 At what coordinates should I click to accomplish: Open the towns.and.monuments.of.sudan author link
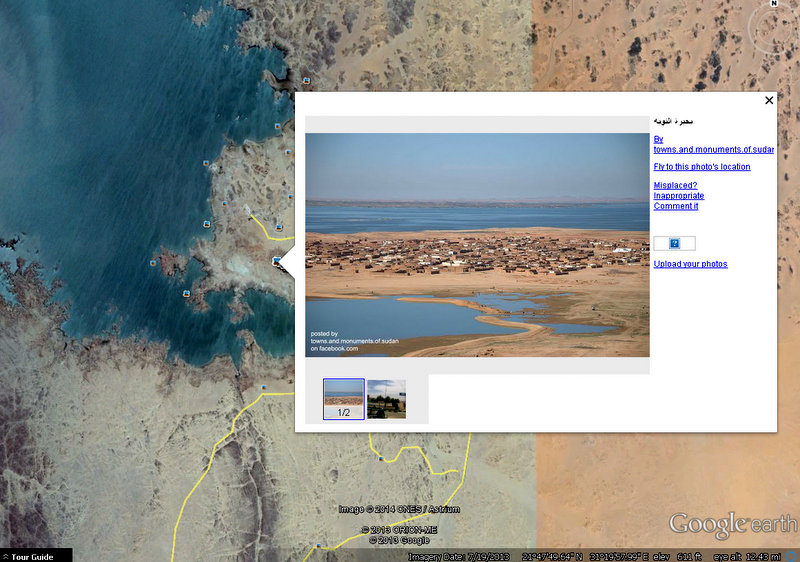tap(713, 144)
